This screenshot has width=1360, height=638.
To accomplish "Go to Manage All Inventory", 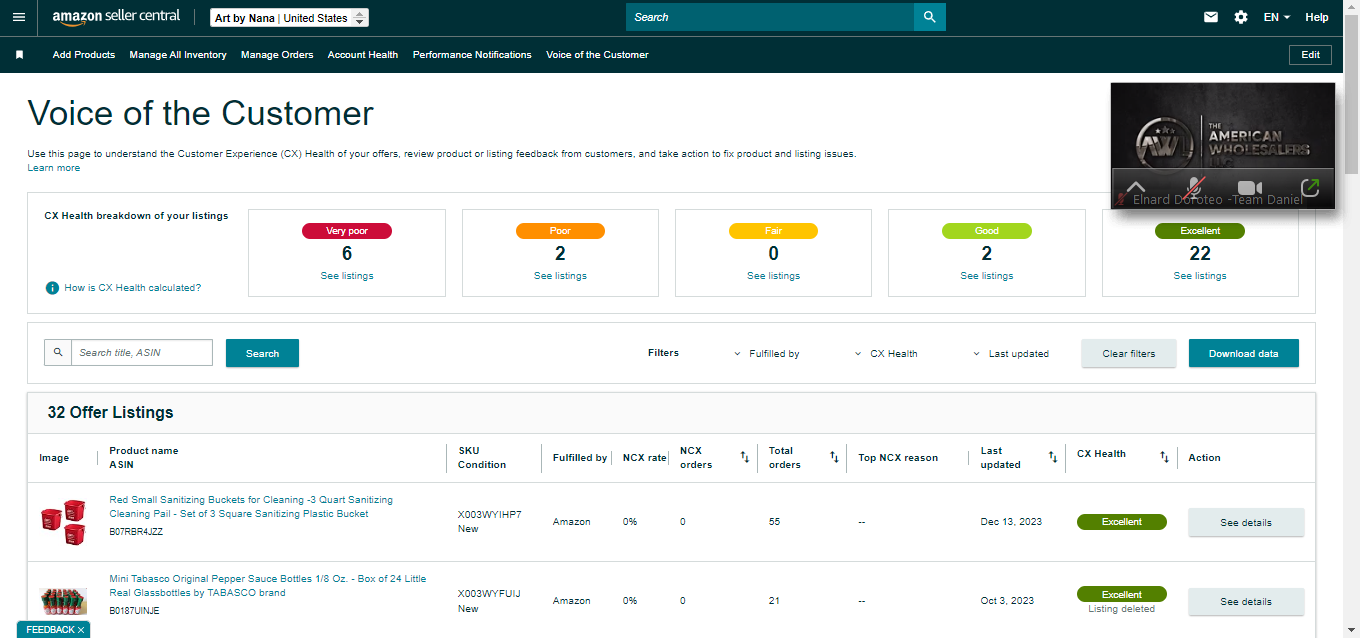I will pyautogui.click(x=178, y=55).
